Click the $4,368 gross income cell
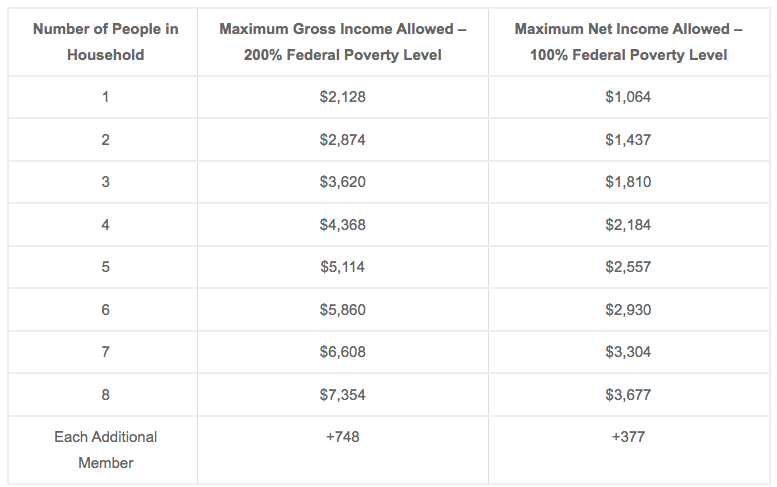Viewport: 777px width, 487px height. 342,225
